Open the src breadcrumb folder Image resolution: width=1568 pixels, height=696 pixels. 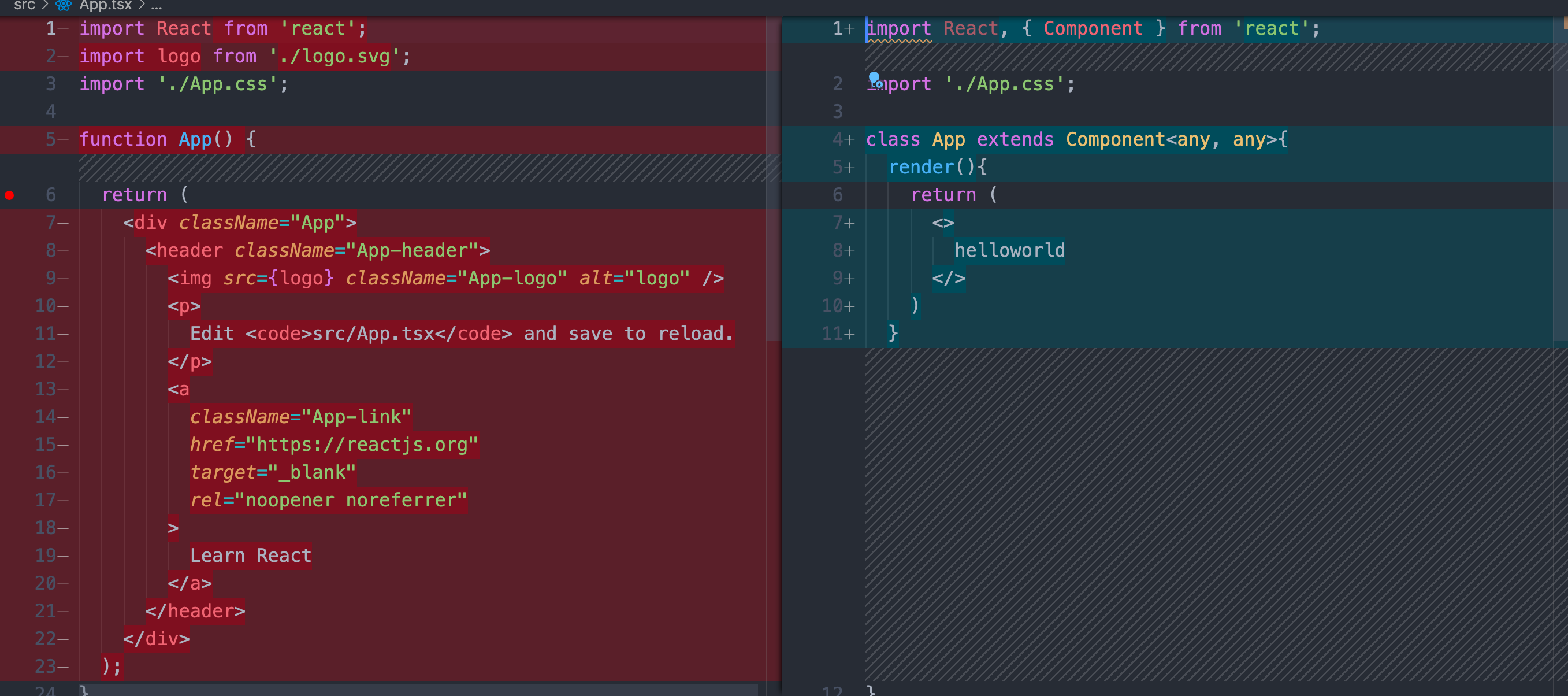(x=24, y=5)
